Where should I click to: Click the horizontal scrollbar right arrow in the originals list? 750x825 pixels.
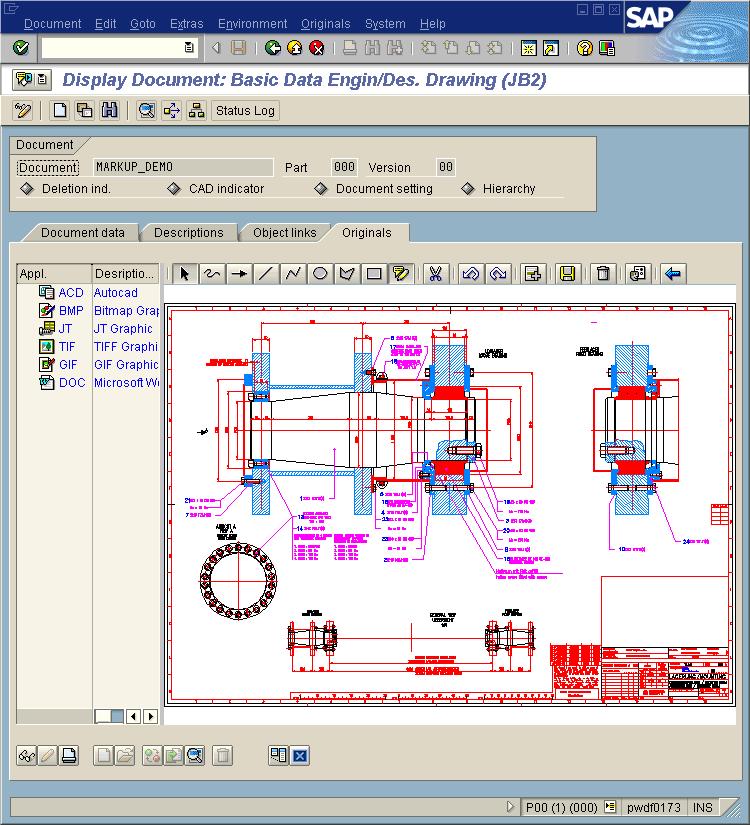pyautogui.click(x=151, y=716)
